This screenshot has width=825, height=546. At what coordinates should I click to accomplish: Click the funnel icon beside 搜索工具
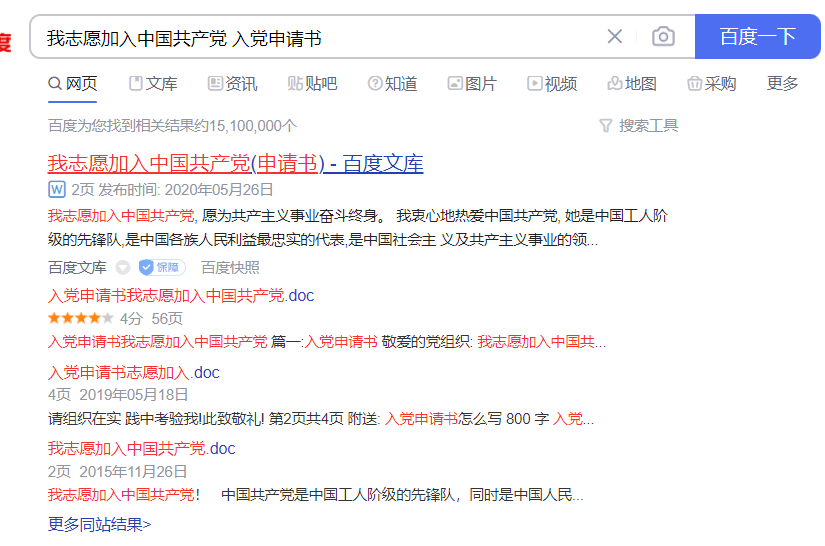[x=606, y=126]
